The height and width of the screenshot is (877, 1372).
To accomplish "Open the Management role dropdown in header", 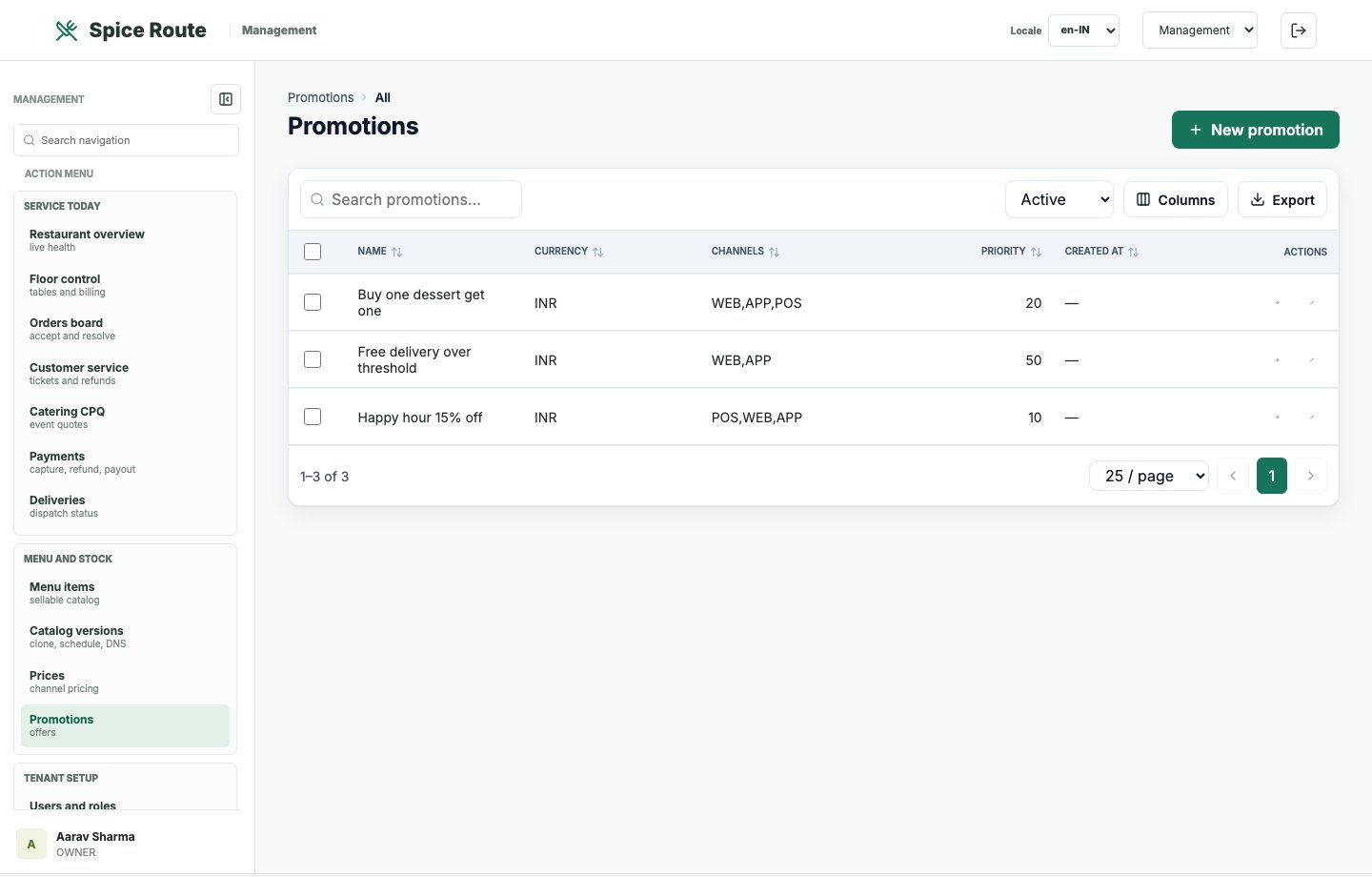I will coord(1200,31).
